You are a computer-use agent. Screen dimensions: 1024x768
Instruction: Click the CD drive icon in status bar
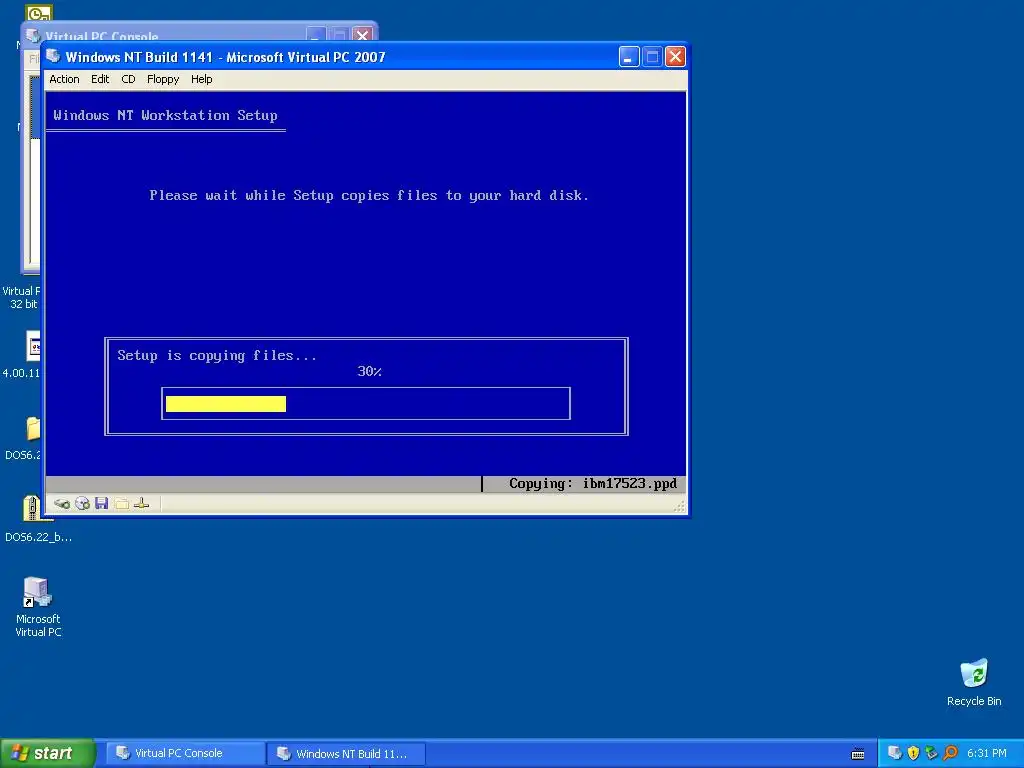[x=82, y=504]
